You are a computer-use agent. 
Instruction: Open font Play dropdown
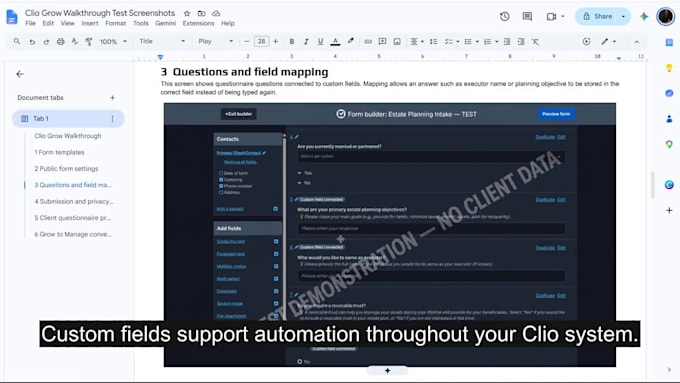(216, 42)
